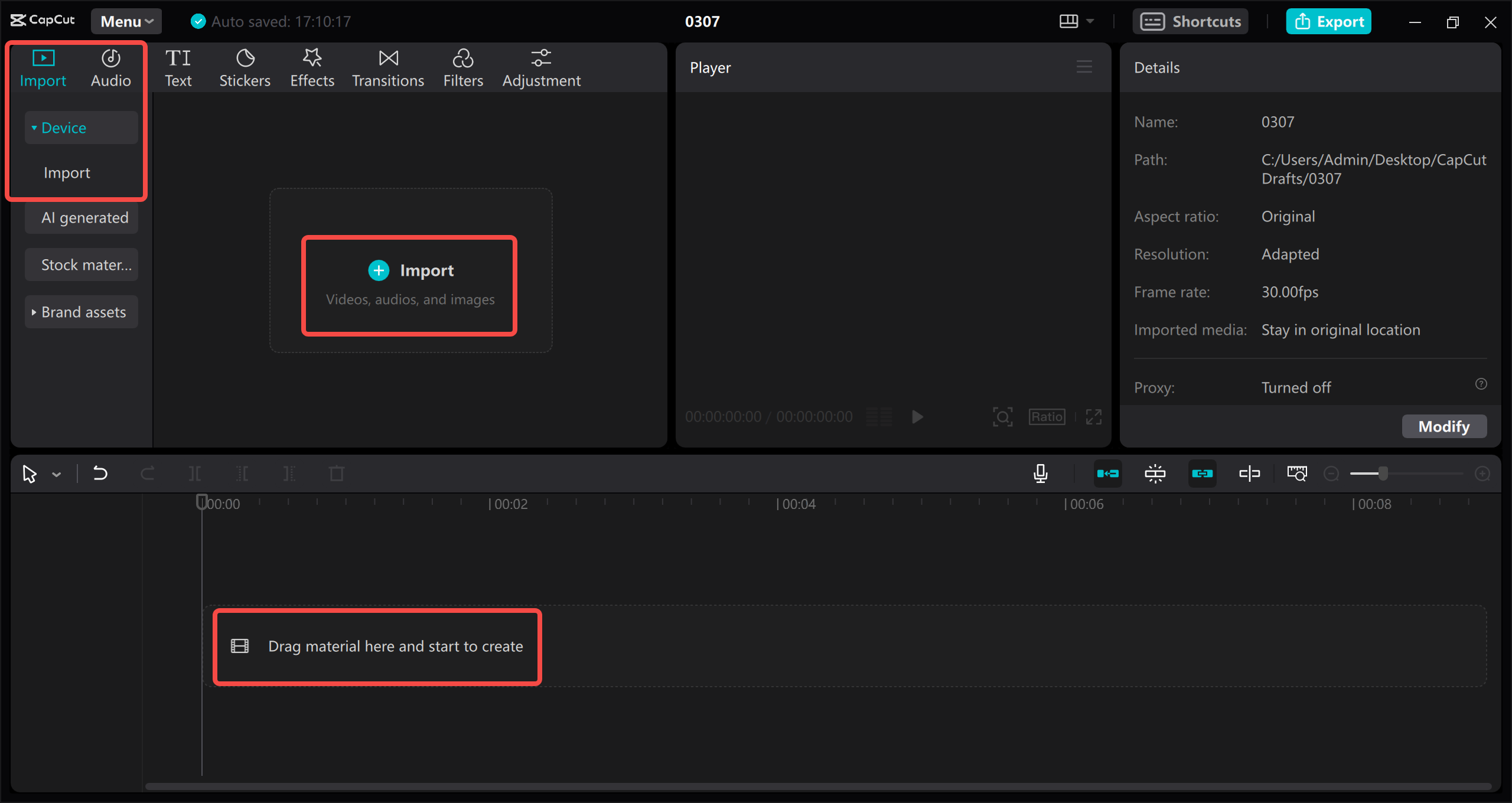Open the Filters panel
The image size is (1512, 803).
point(463,67)
